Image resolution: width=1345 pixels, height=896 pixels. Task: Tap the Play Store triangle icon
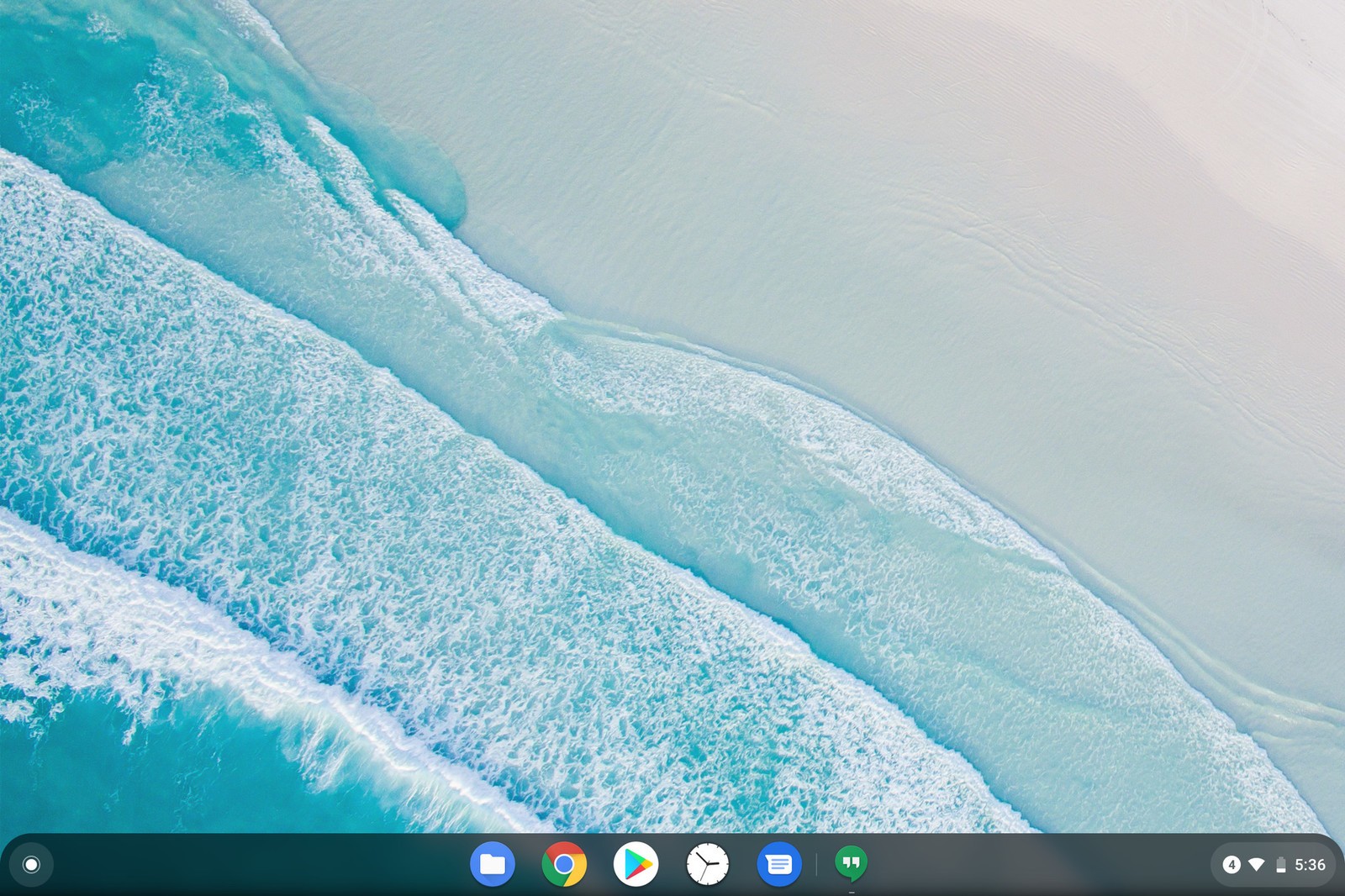pos(636,864)
